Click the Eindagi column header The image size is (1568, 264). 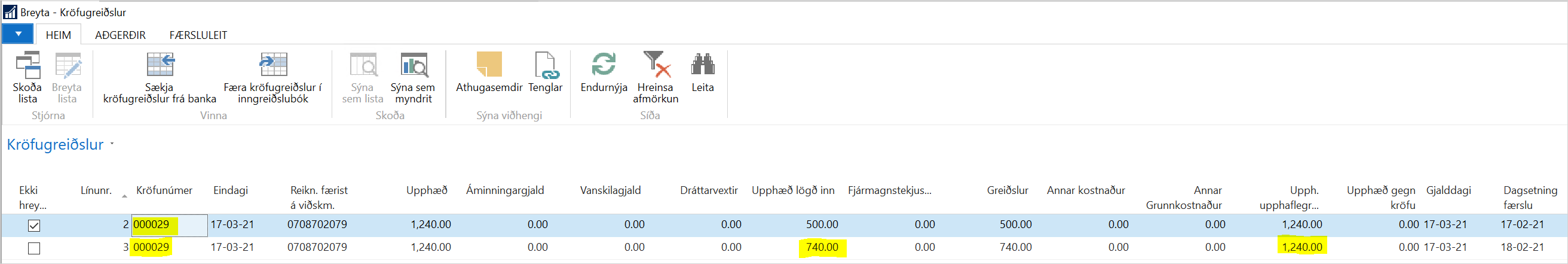230,190
